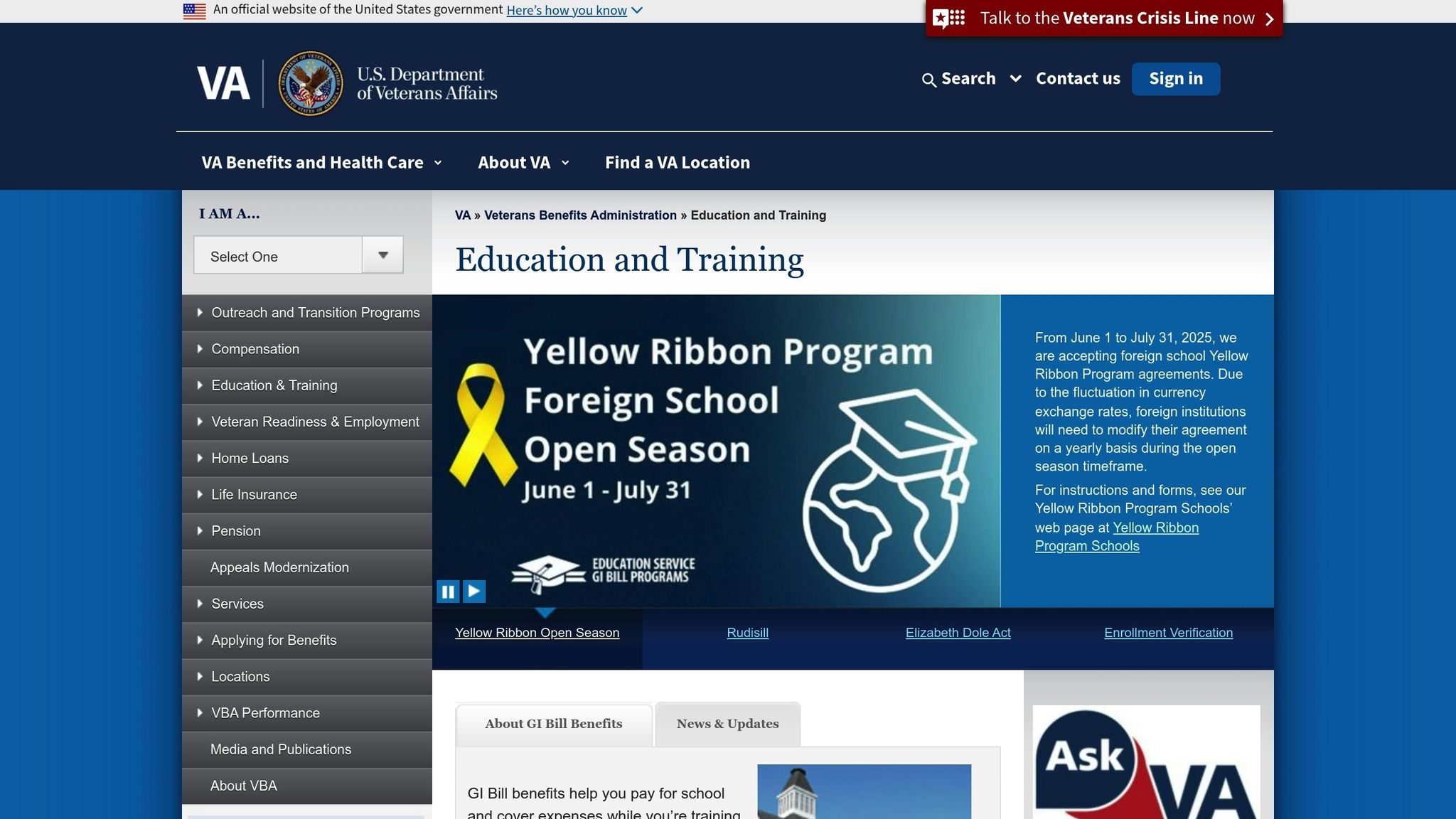Open VA Benefits and Health Care menu
The image size is (1456, 819).
321,162
